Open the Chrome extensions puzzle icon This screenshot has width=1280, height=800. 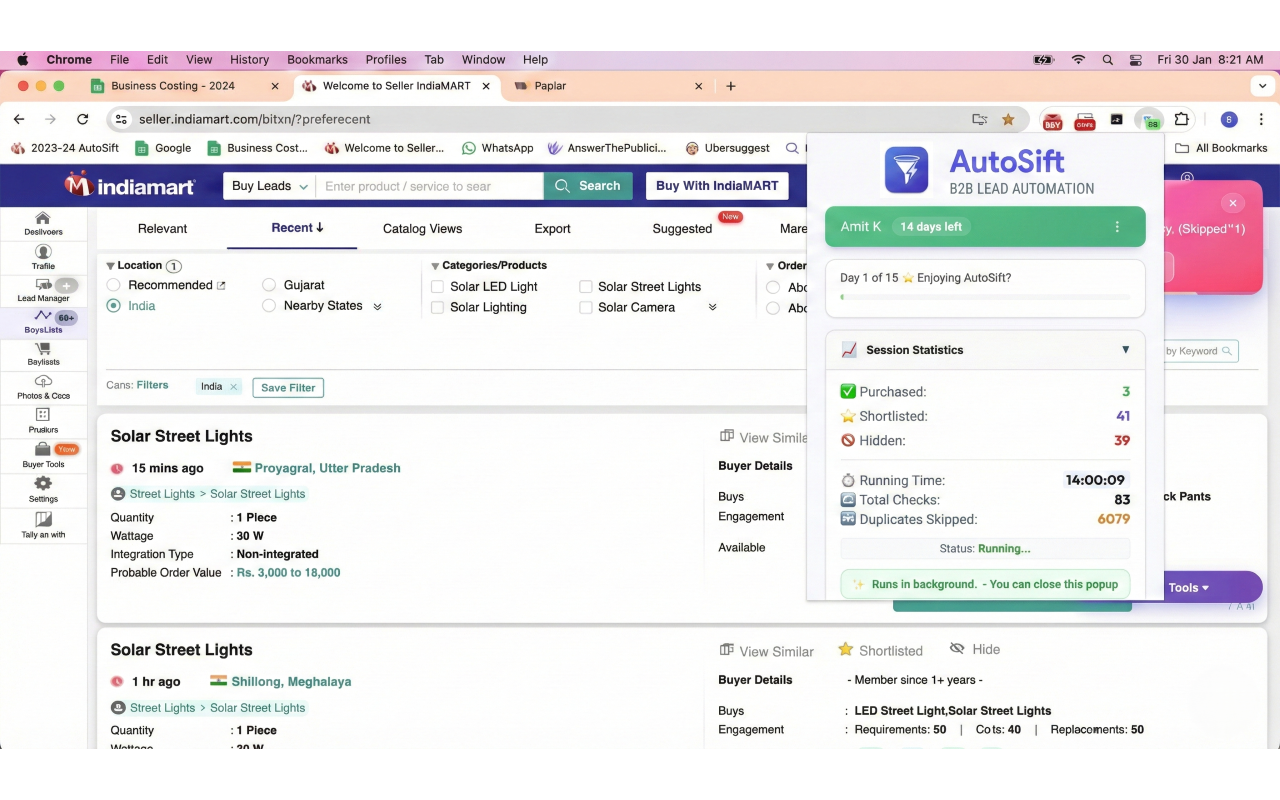click(x=1182, y=119)
